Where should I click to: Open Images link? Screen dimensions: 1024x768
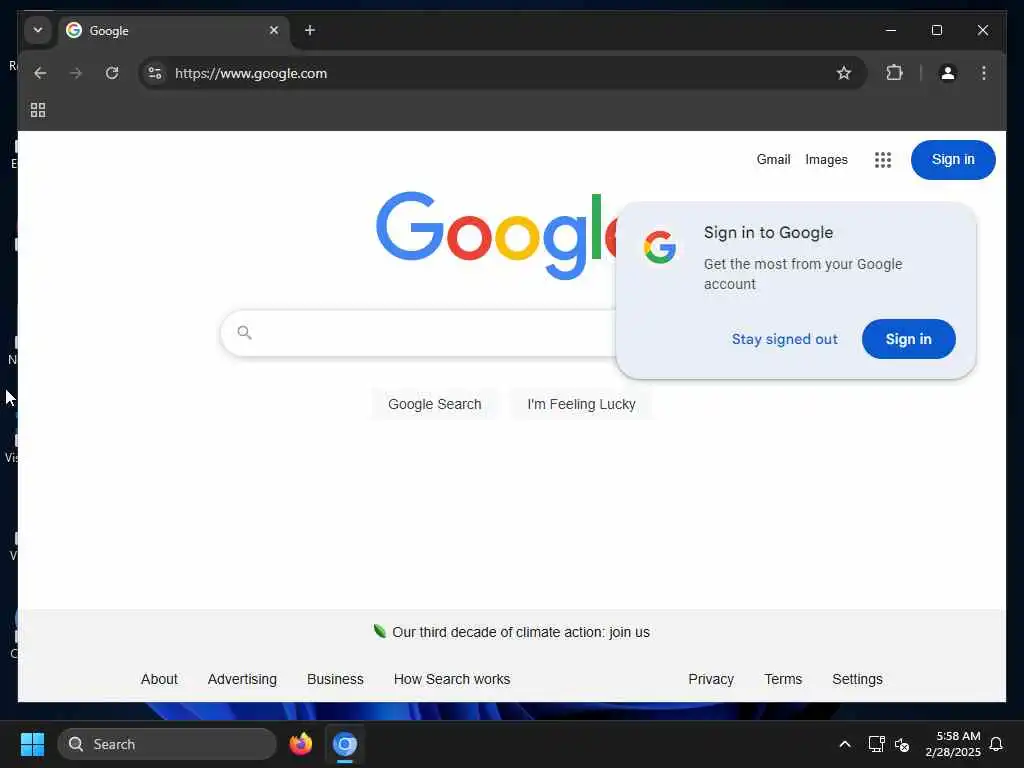[x=826, y=159]
